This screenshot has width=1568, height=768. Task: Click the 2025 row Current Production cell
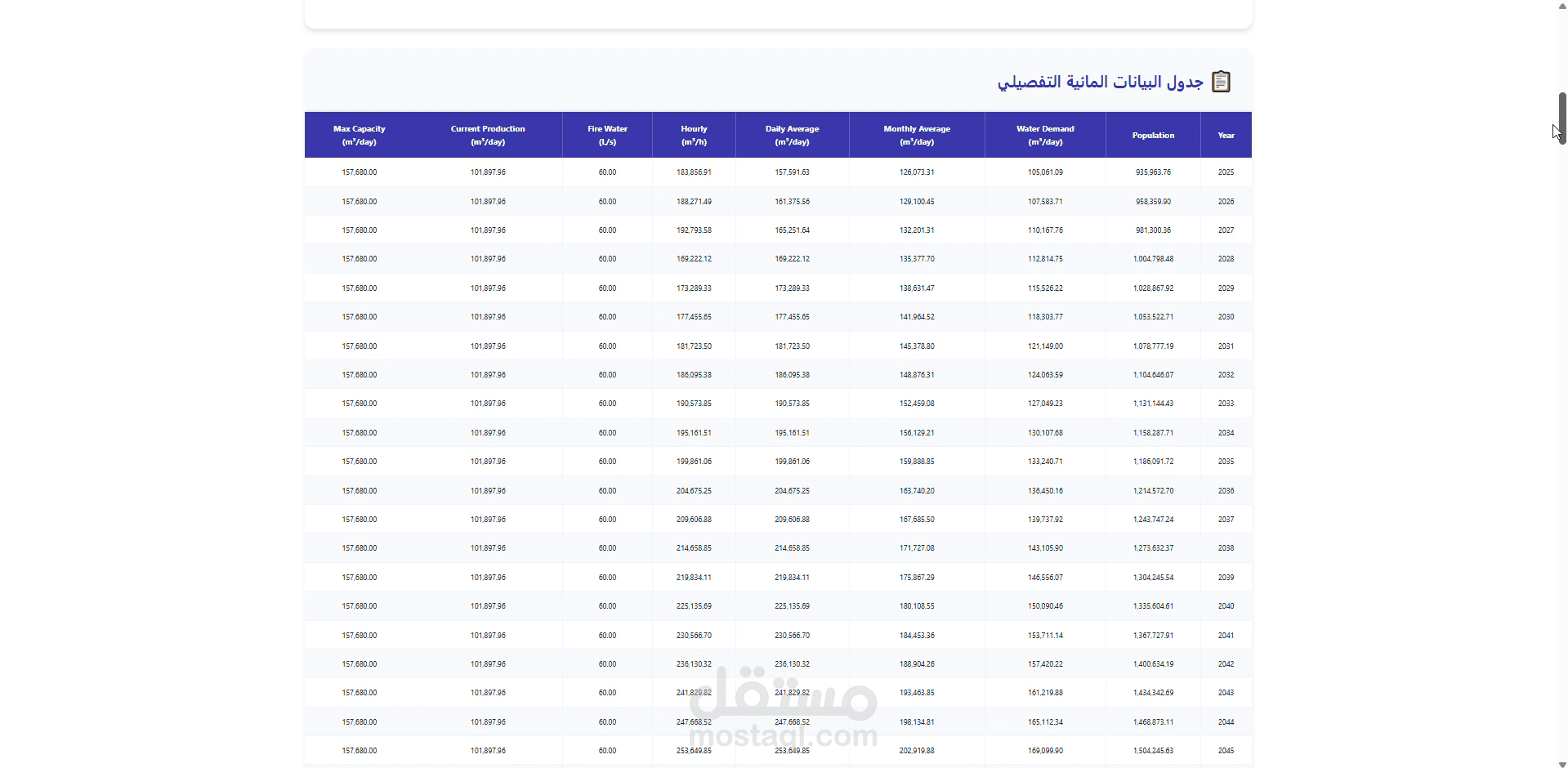point(488,172)
